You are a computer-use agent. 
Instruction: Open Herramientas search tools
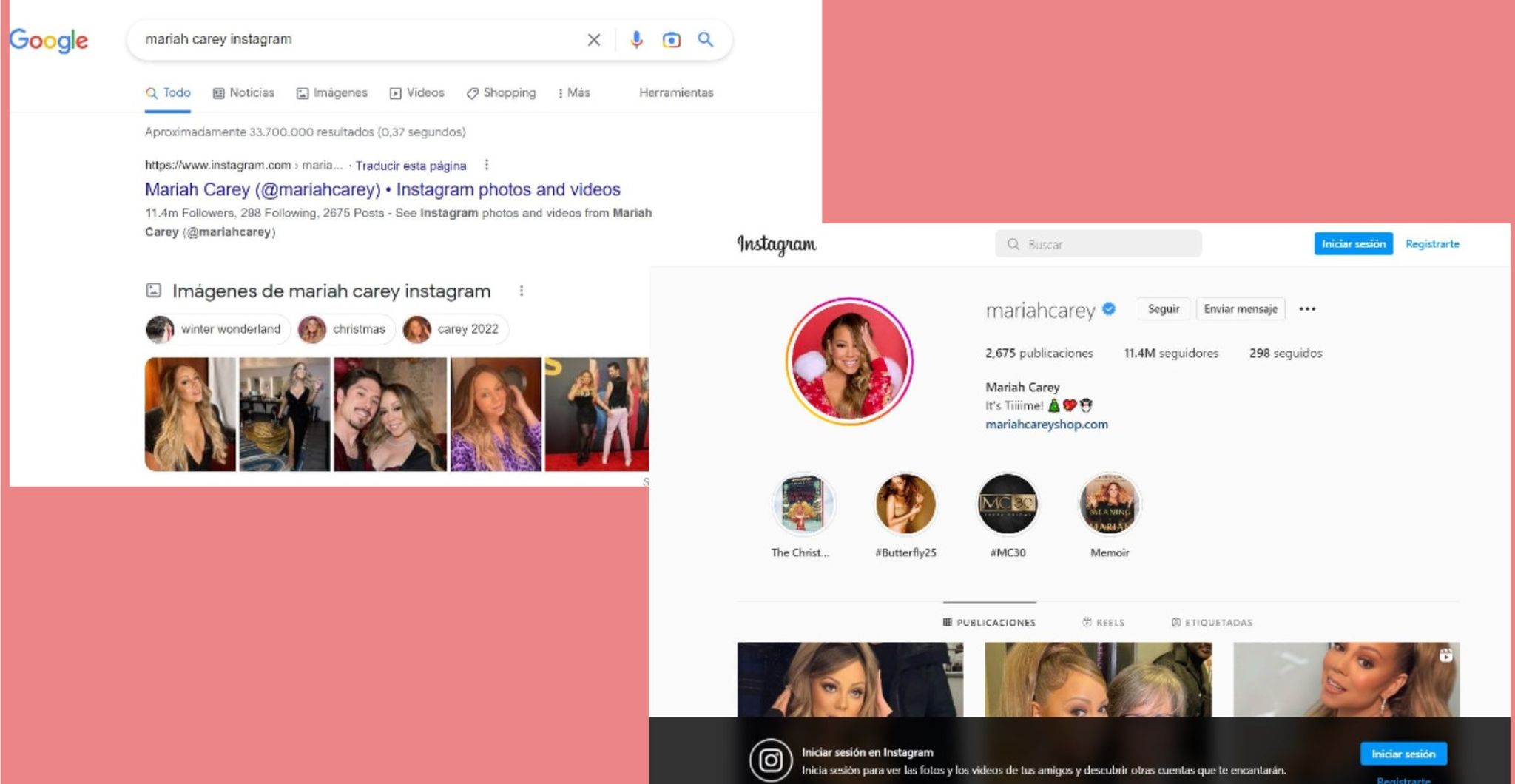pyautogui.click(x=676, y=93)
